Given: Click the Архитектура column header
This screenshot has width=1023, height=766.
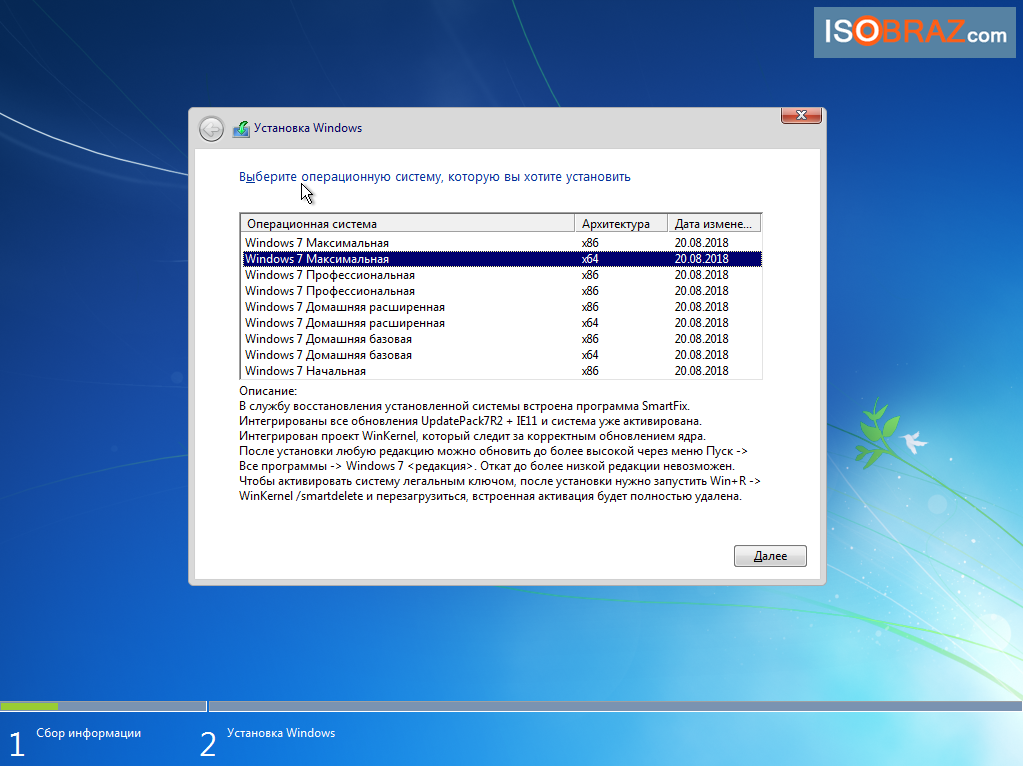Looking at the screenshot, I should pyautogui.click(x=620, y=224).
